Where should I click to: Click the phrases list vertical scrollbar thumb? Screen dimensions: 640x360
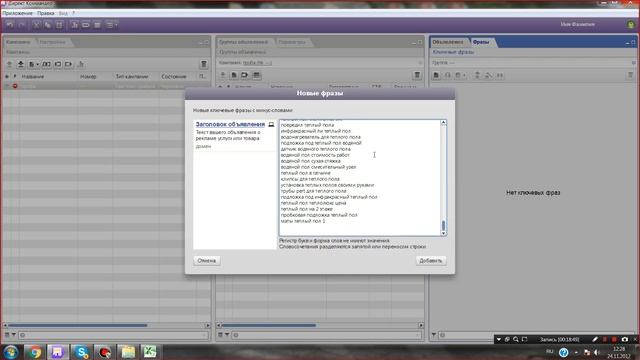pyautogui.click(x=443, y=225)
